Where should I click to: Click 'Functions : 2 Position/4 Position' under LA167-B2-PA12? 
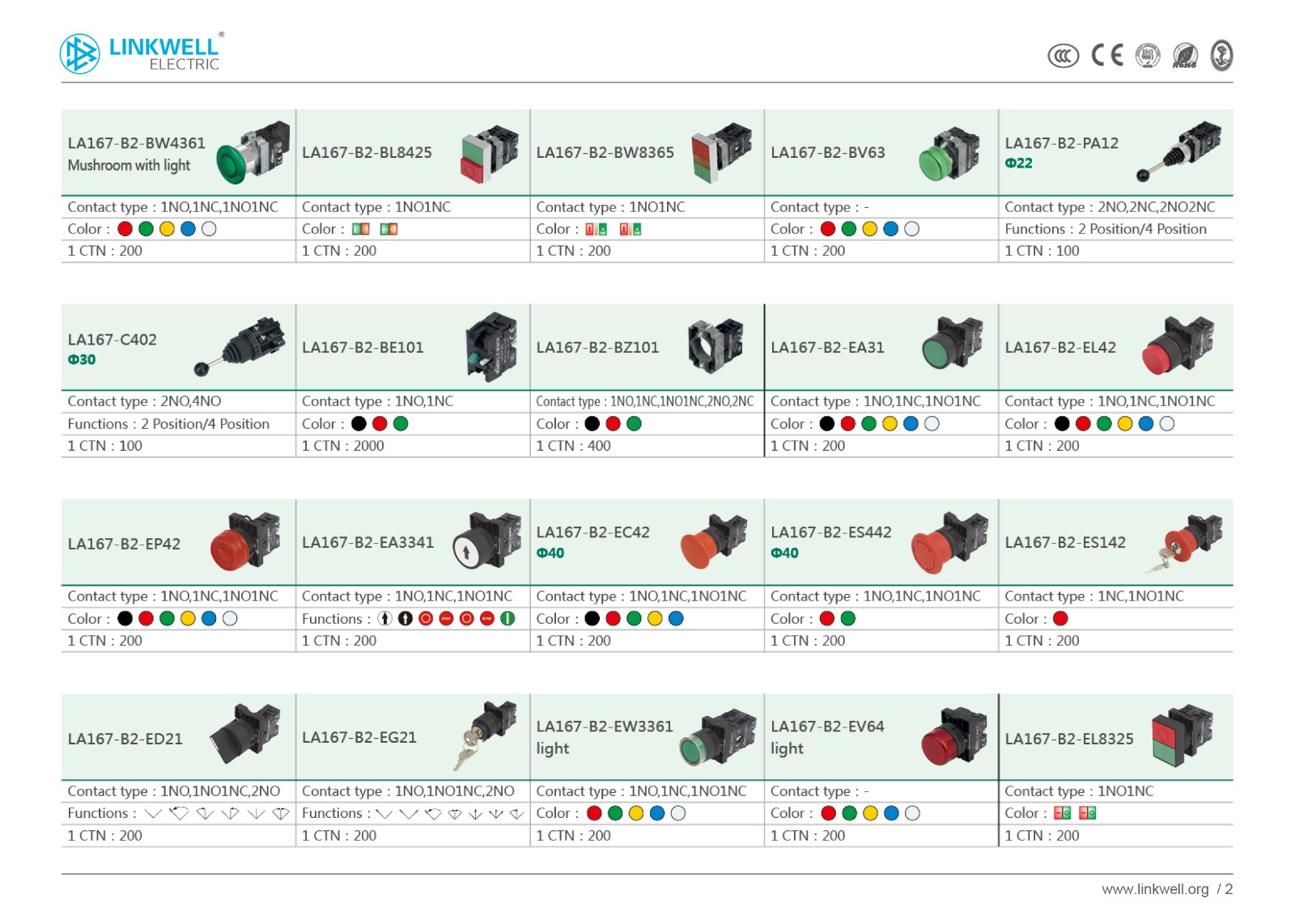[1106, 229]
